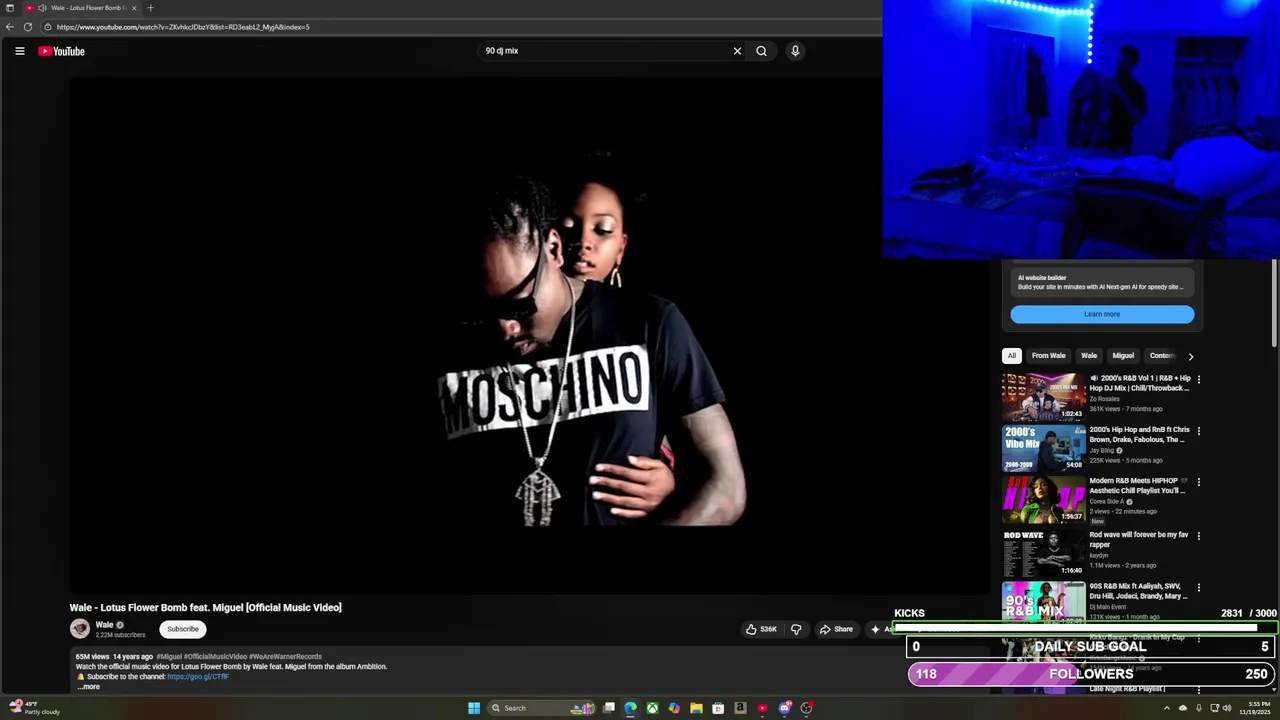Share the Lotus Flower Bomb video
1280x720 pixels.
(x=836, y=629)
